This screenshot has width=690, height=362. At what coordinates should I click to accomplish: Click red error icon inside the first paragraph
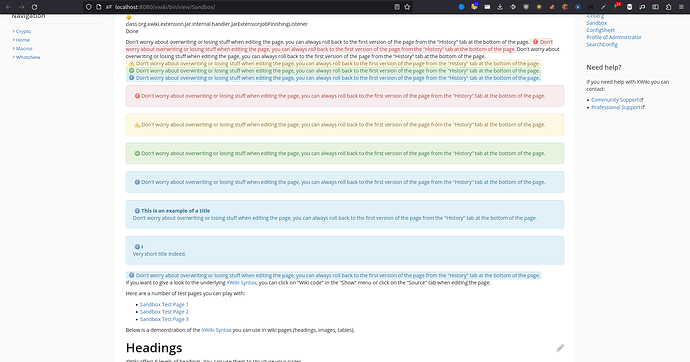pos(535,42)
